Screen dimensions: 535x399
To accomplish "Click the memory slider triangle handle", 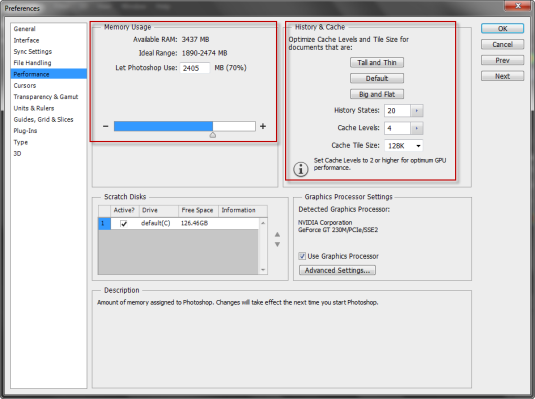I will (213, 135).
